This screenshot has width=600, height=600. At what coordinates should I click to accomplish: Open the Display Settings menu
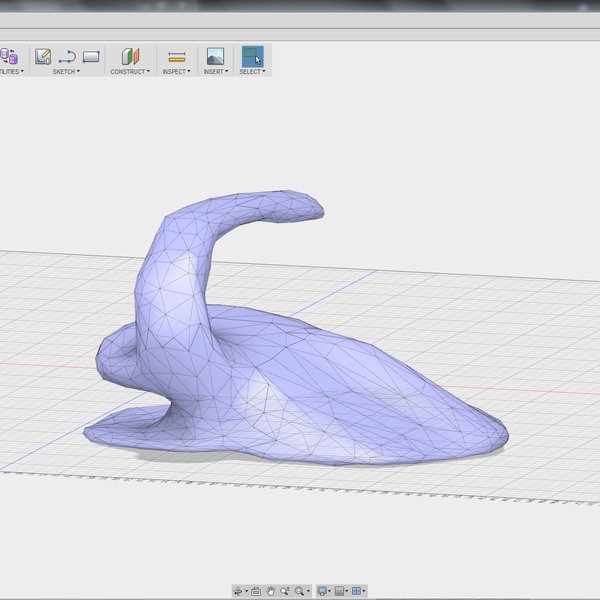(x=321, y=591)
